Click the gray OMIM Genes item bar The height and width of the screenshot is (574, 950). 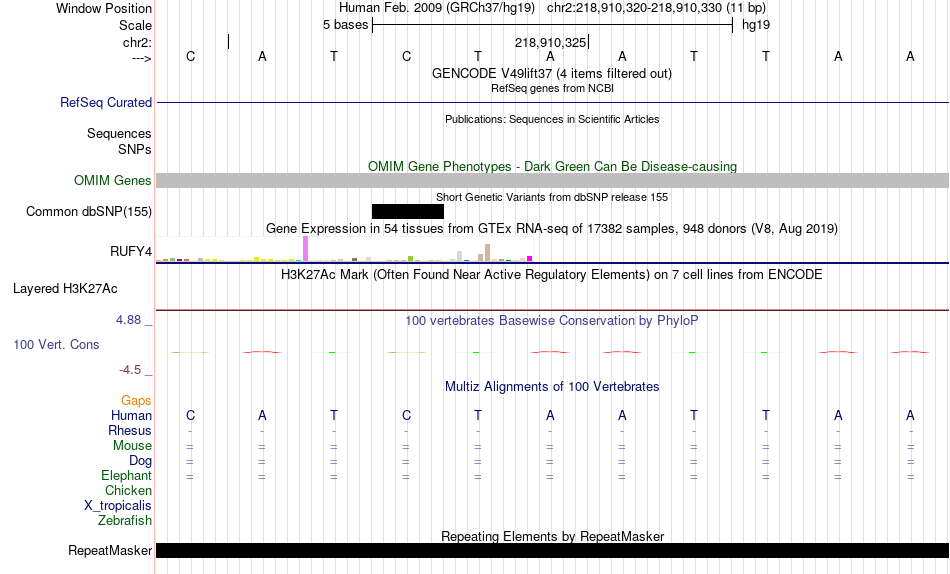pos(553,180)
